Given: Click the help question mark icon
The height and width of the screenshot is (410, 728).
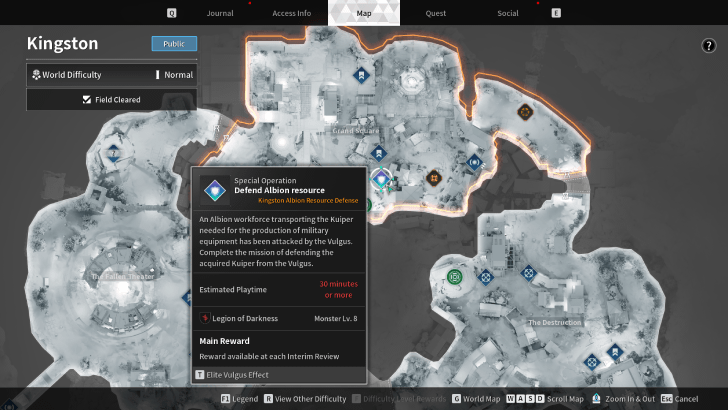Looking at the screenshot, I should 709,46.
